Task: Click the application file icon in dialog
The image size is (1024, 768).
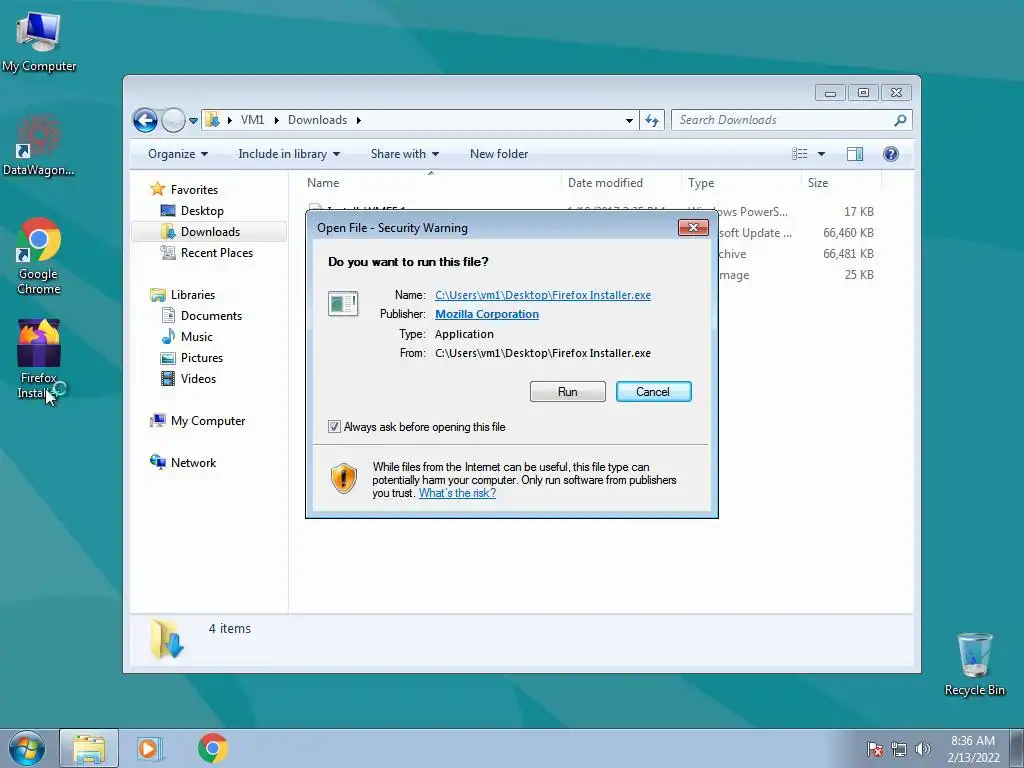Action: [x=343, y=304]
